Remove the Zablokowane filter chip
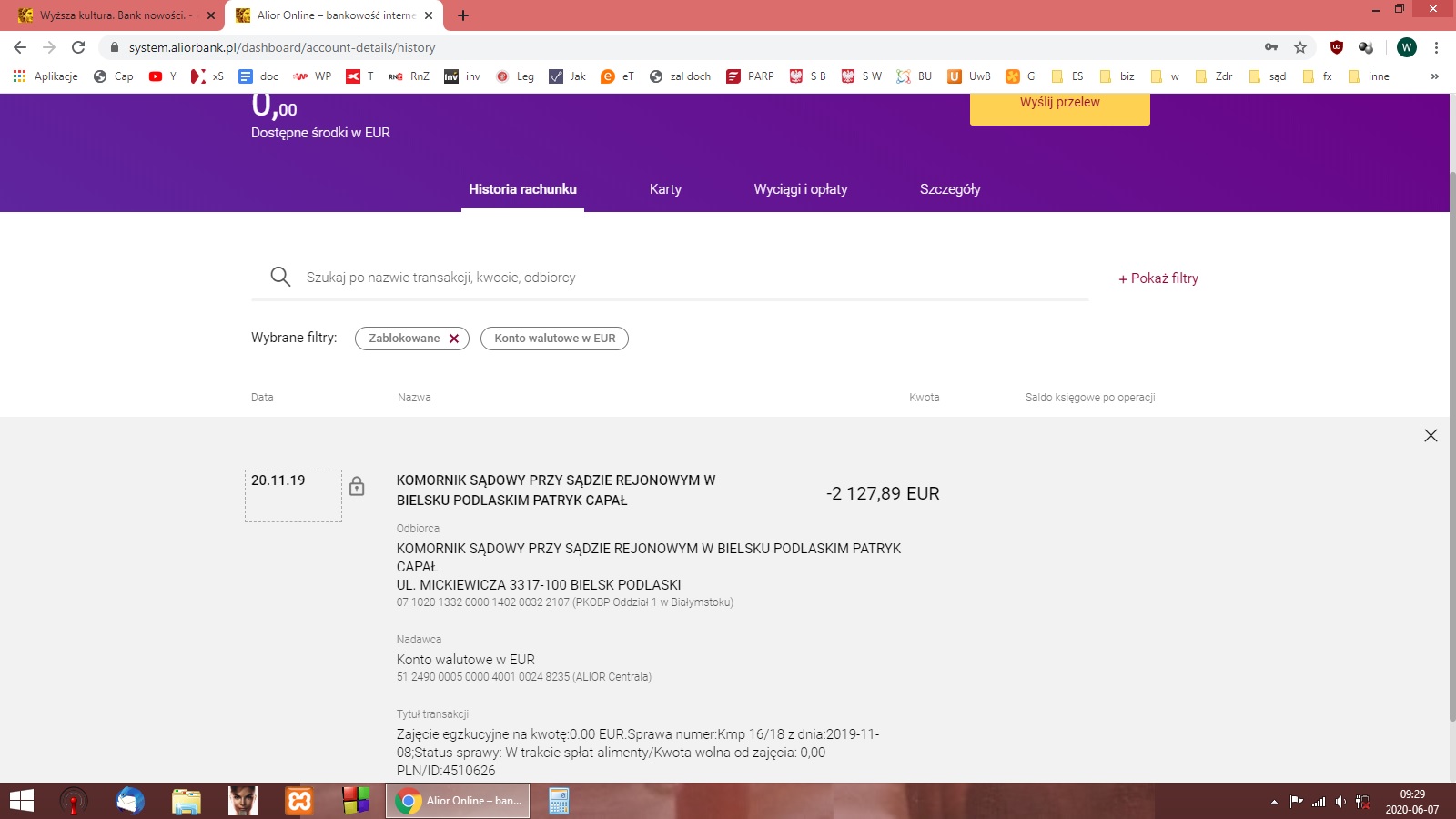This screenshot has height=819, width=1456. tap(454, 339)
